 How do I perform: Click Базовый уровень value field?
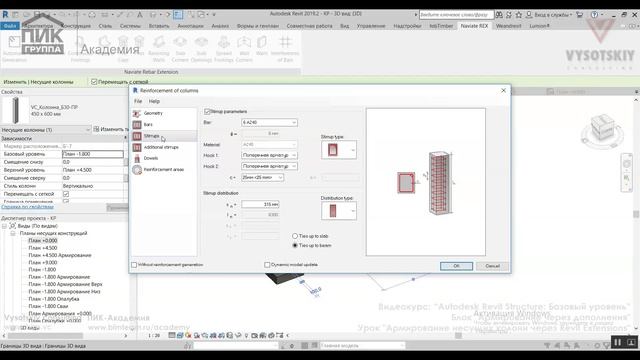pyautogui.click(x=93, y=154)
